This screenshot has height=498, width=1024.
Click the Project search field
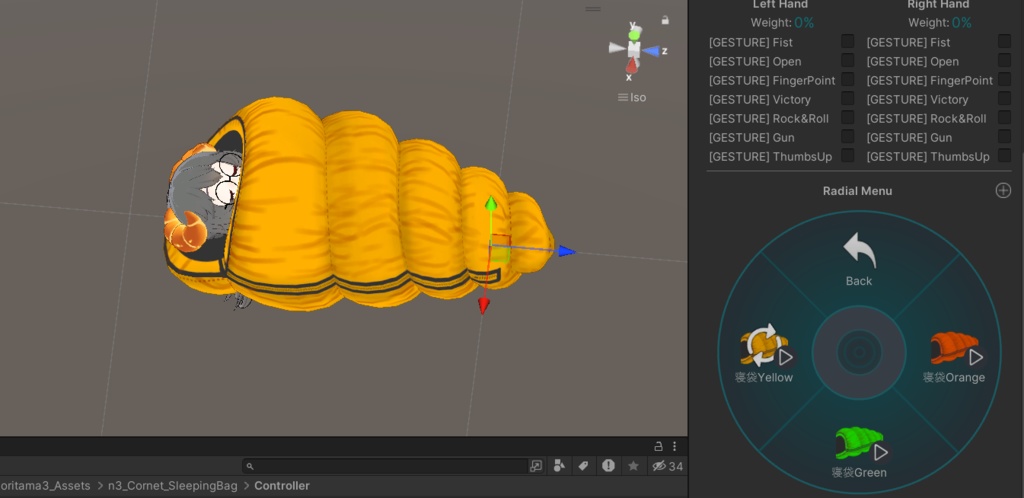pos(385,466)
